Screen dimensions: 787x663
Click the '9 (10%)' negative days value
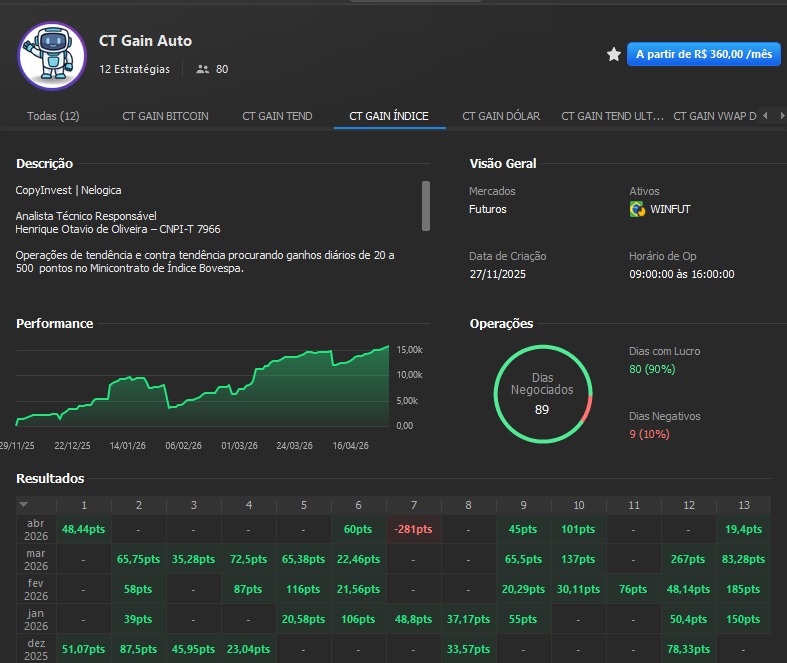(649, 434)
